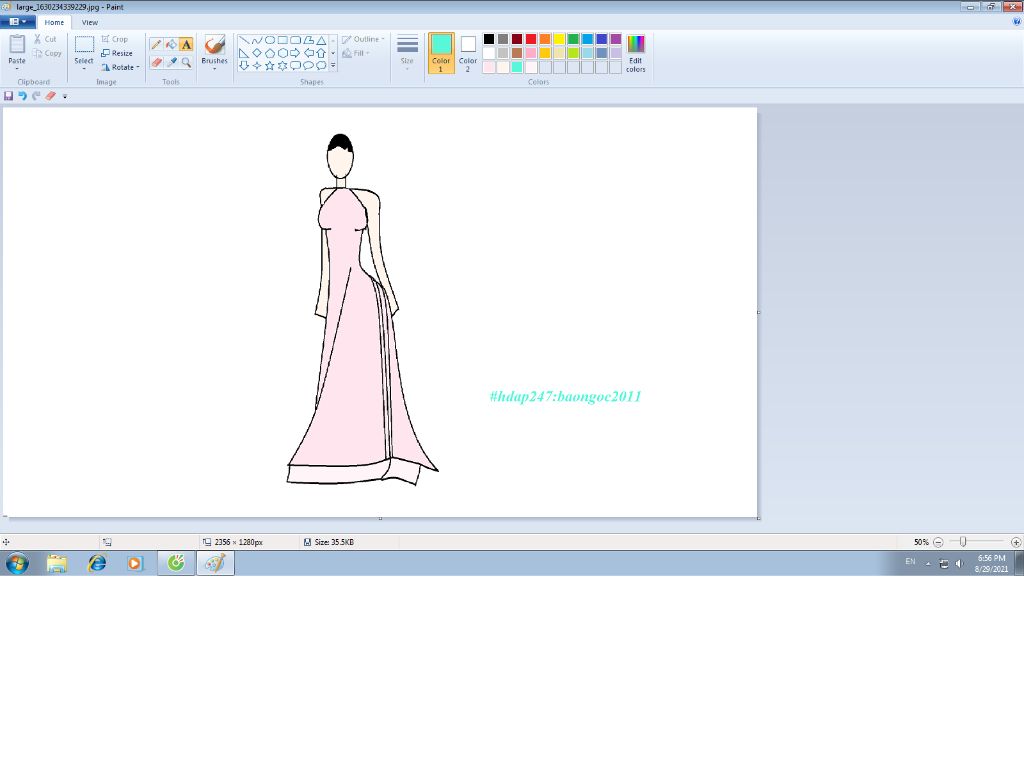Image resolution: width=1024 pixels, height=765 pixels.
Task: Pick the yellow color swatch
Action: [559, 39]
